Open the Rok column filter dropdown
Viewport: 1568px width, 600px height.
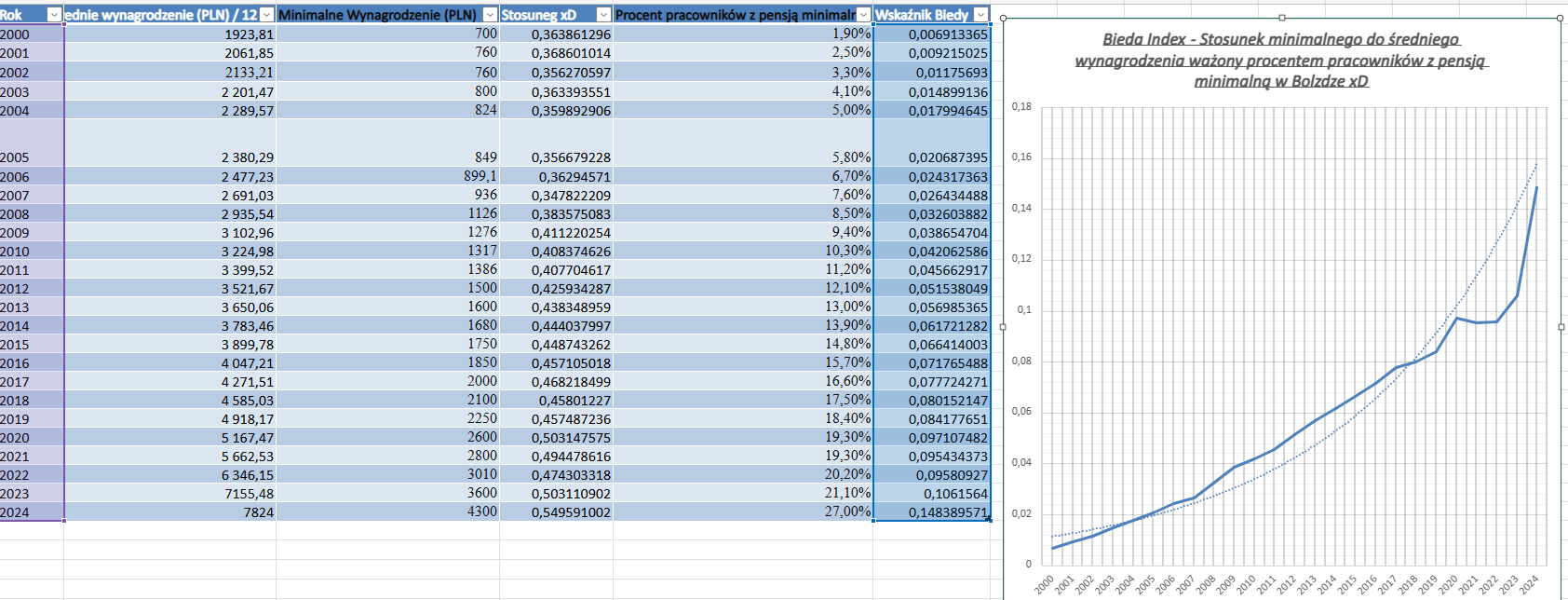click(54, 15)
